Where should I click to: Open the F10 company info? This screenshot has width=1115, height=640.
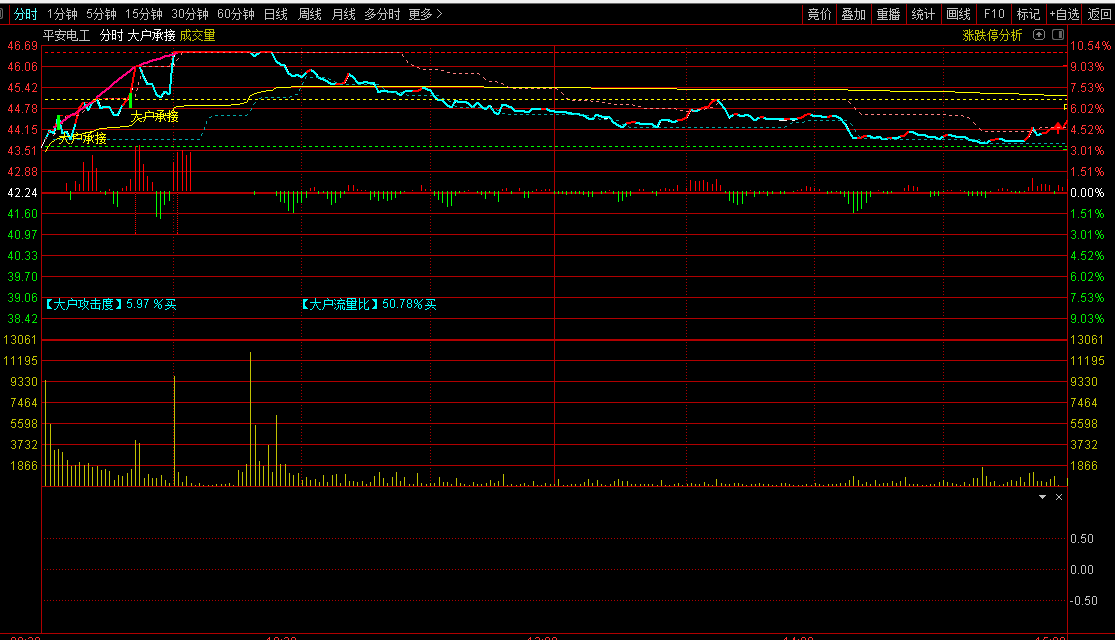(x=994, y=14)
